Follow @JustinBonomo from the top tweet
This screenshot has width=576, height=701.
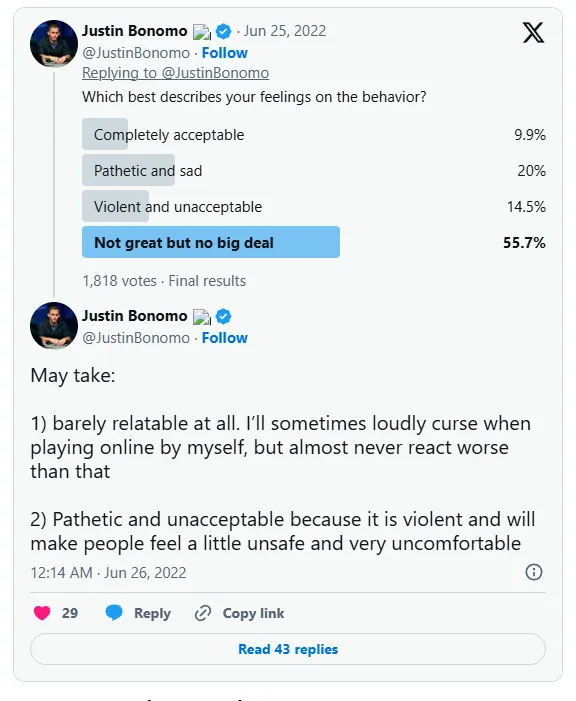click(x=224, y=53)
